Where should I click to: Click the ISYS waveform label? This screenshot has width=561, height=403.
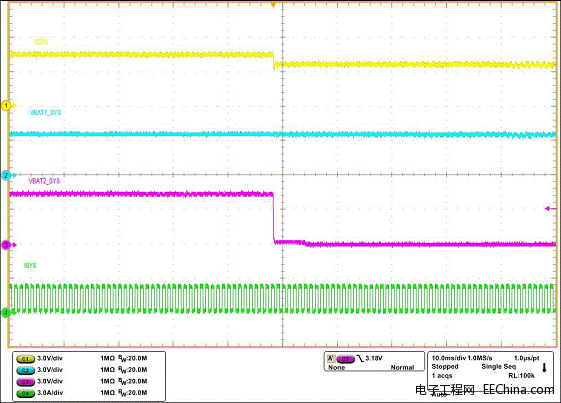[30, 265]
